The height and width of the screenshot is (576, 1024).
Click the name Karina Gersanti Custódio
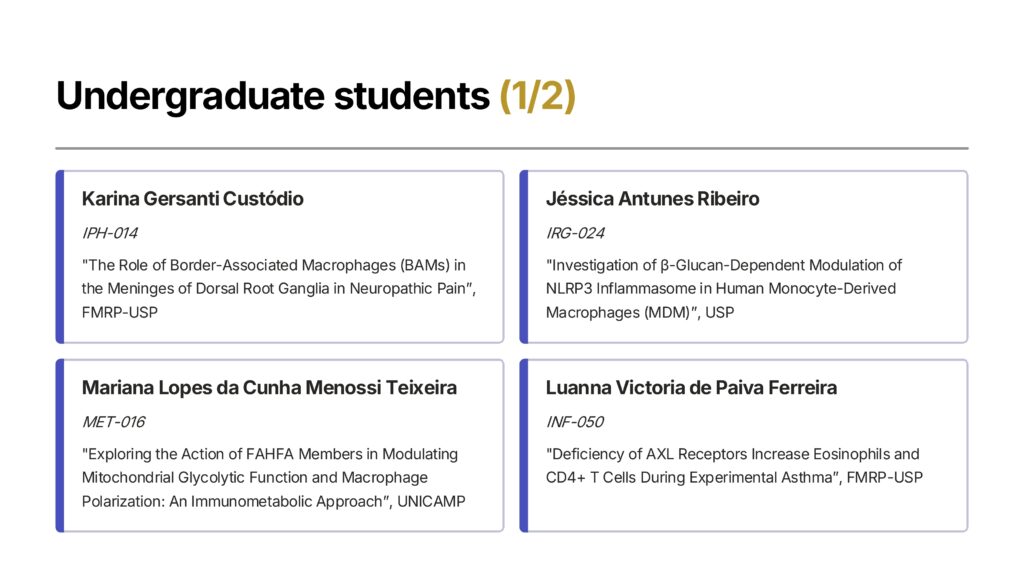click(193, 199)
